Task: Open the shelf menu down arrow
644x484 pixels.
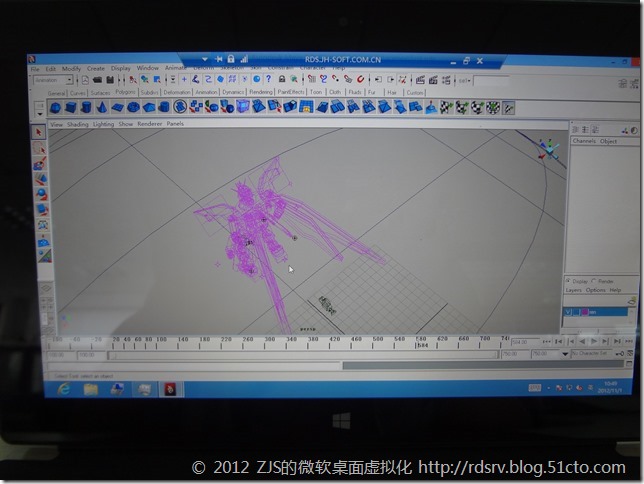Action: [x=39, y=114]
